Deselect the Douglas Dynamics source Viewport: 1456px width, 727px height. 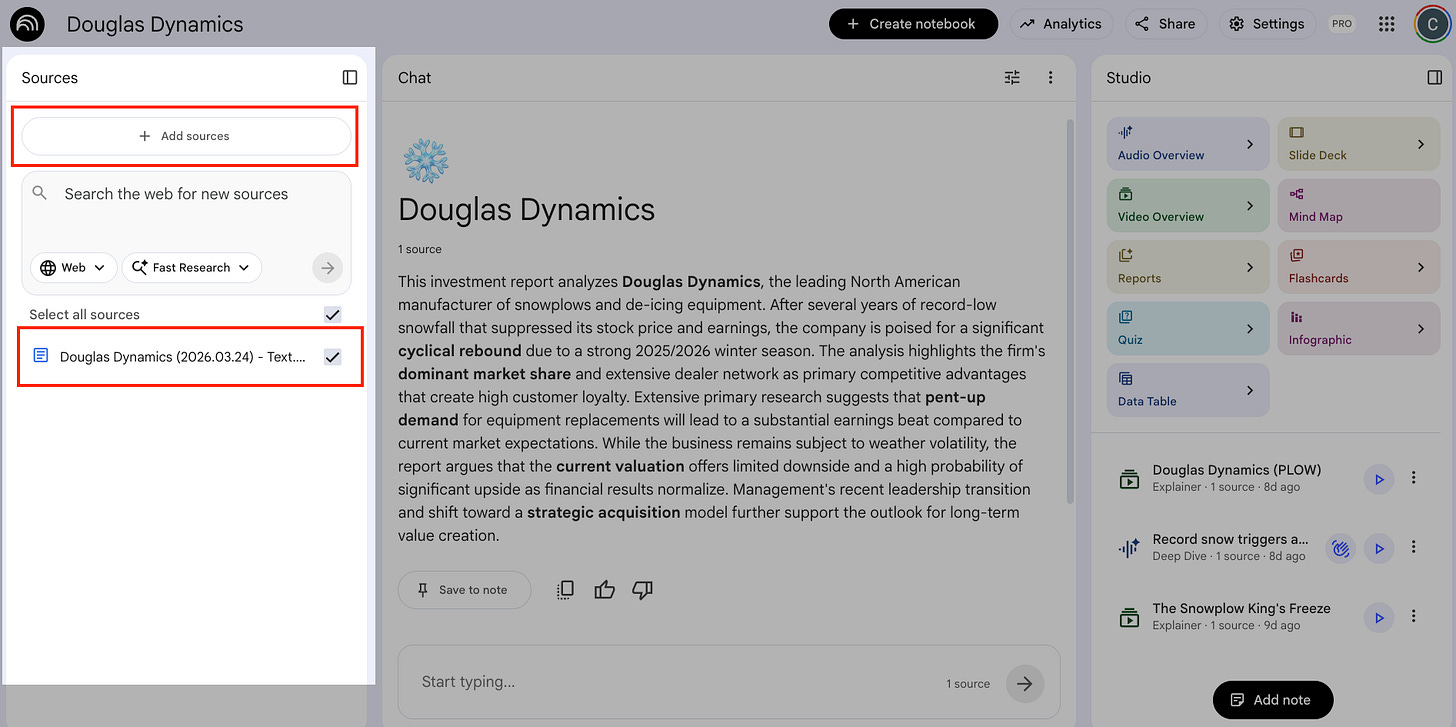[x=332, y=356]
